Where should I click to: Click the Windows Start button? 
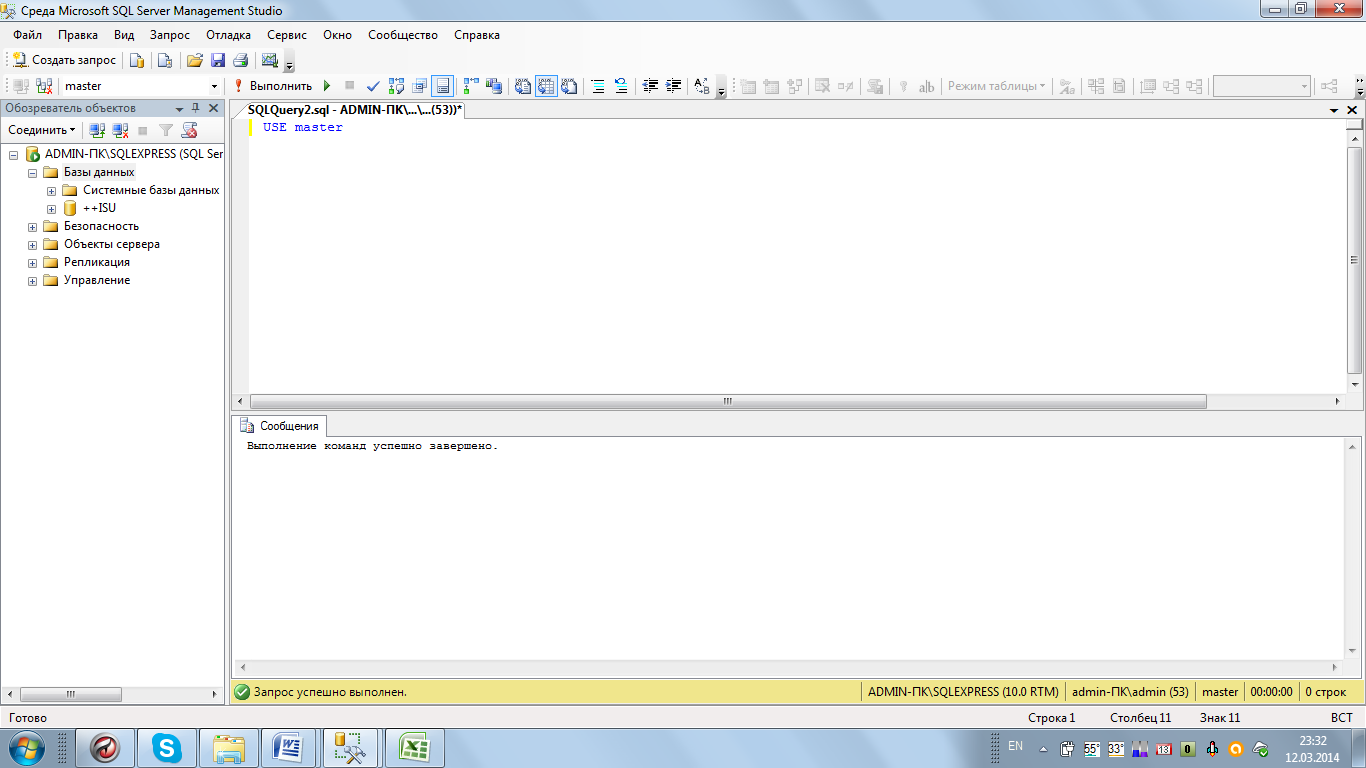click(27, 747)
